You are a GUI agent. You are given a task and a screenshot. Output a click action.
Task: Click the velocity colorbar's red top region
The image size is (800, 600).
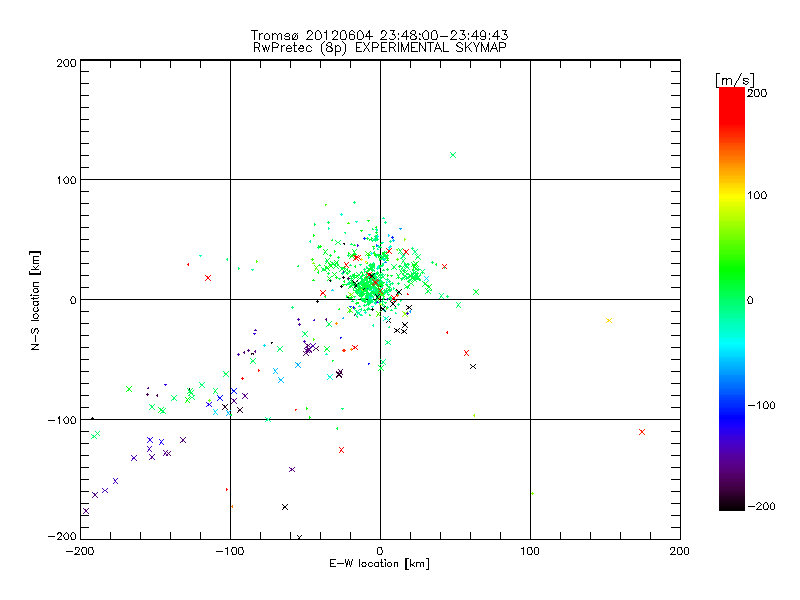pyautogui.click(x=732, y=105)
